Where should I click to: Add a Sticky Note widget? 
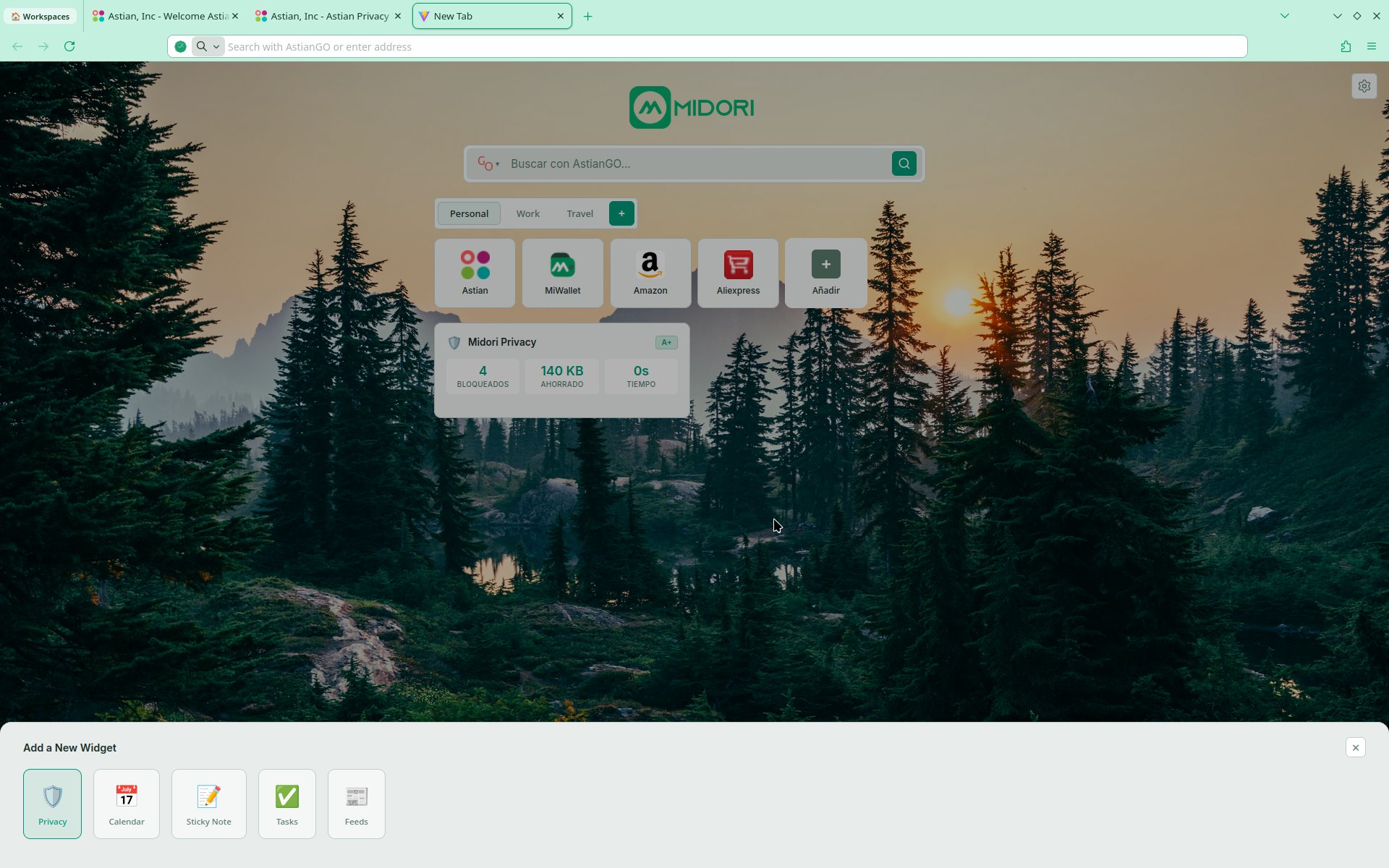(x=208, y=804)
